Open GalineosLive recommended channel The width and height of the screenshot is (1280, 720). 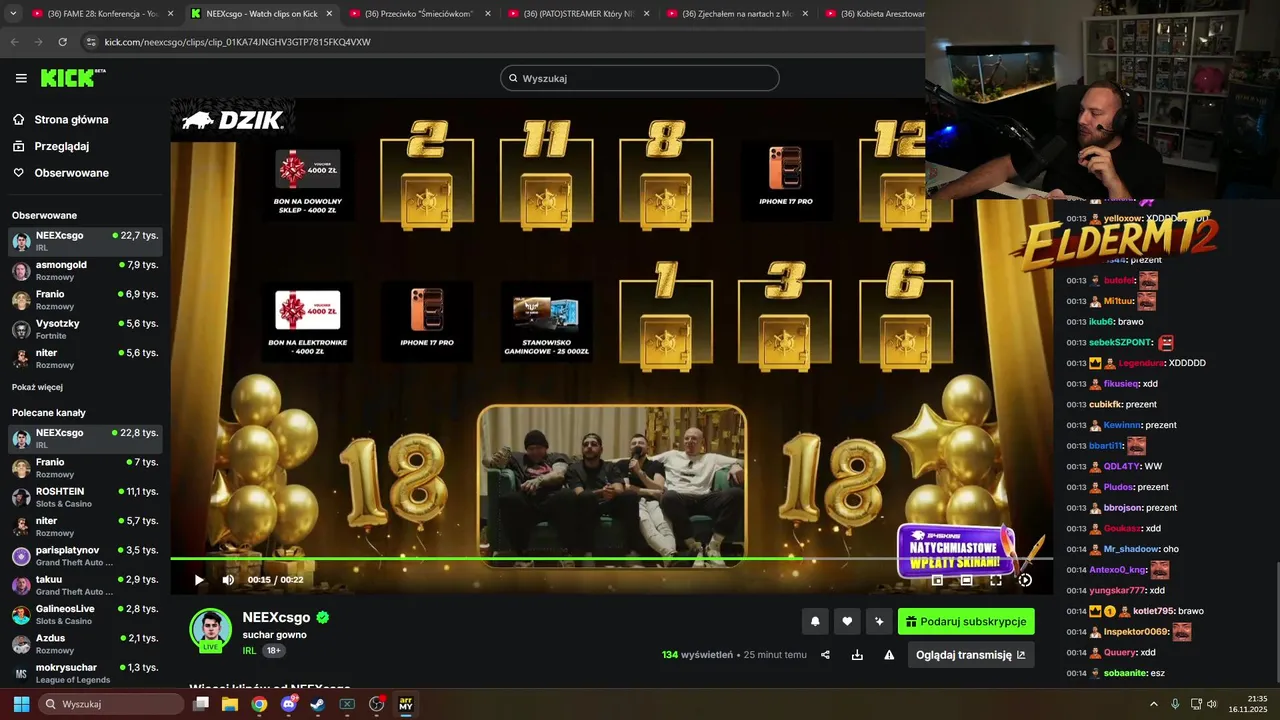click(x=85, y=614)
